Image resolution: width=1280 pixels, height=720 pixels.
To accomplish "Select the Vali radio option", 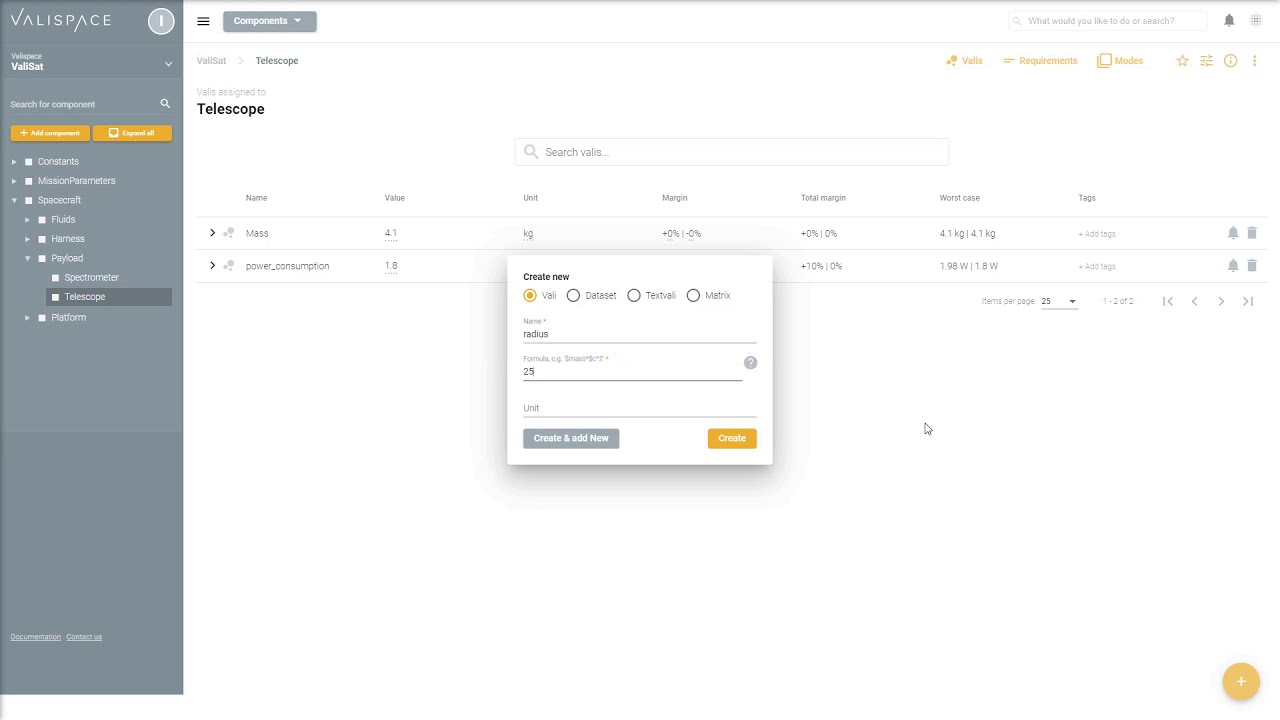I will (x=530, y=296).
